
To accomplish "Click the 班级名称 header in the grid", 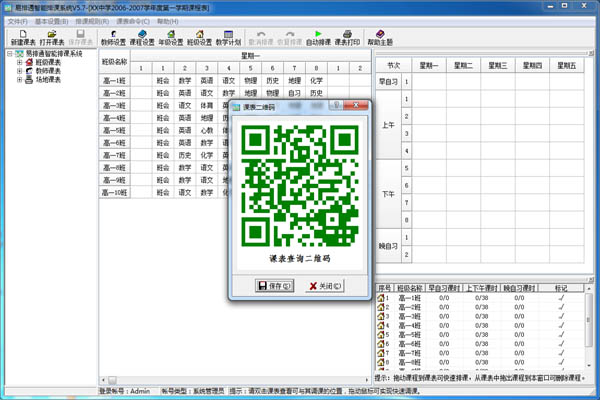I will click(x=114, y=62).
